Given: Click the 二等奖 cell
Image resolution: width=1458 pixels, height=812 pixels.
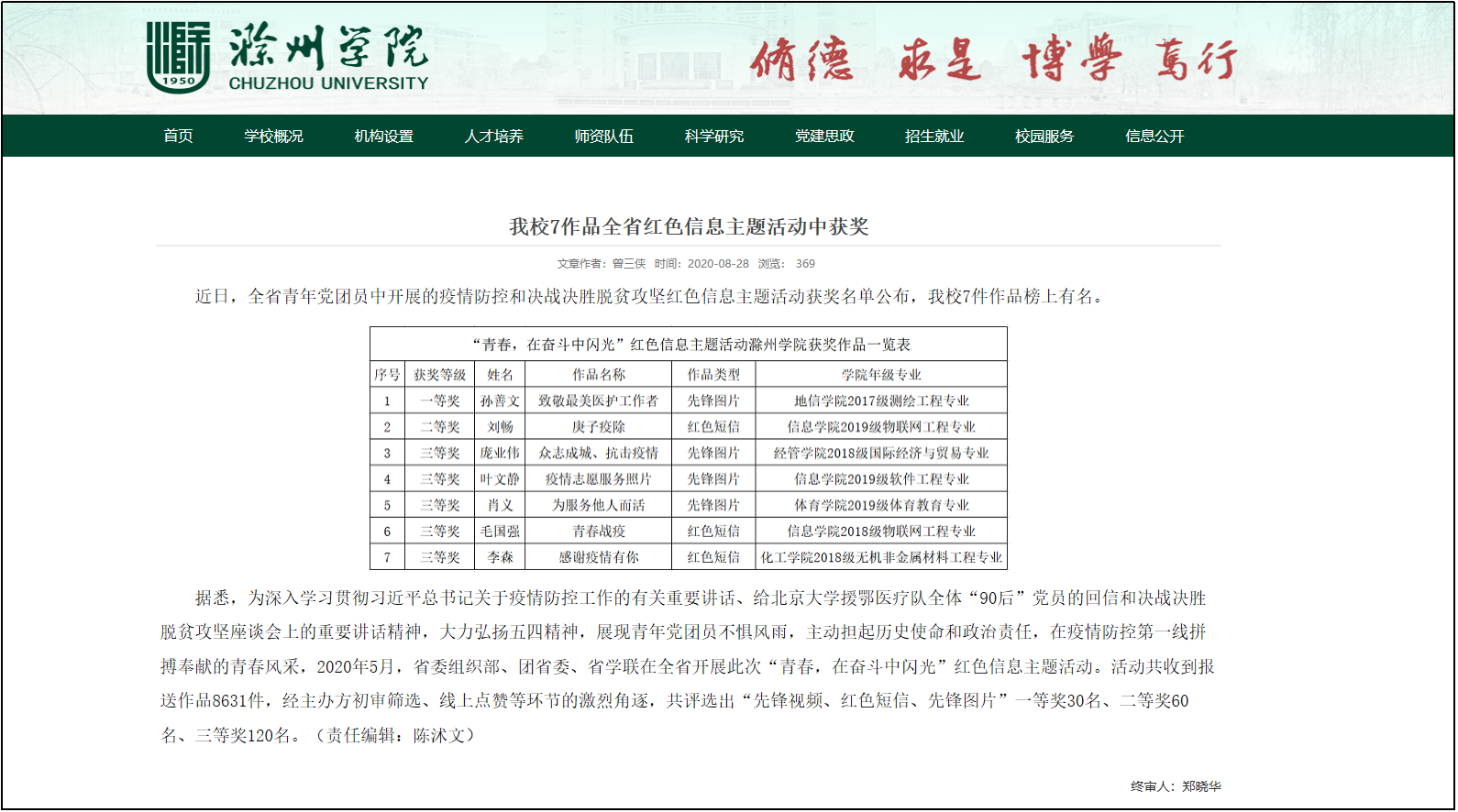Looking at the screenshot, I should point(440,427).
